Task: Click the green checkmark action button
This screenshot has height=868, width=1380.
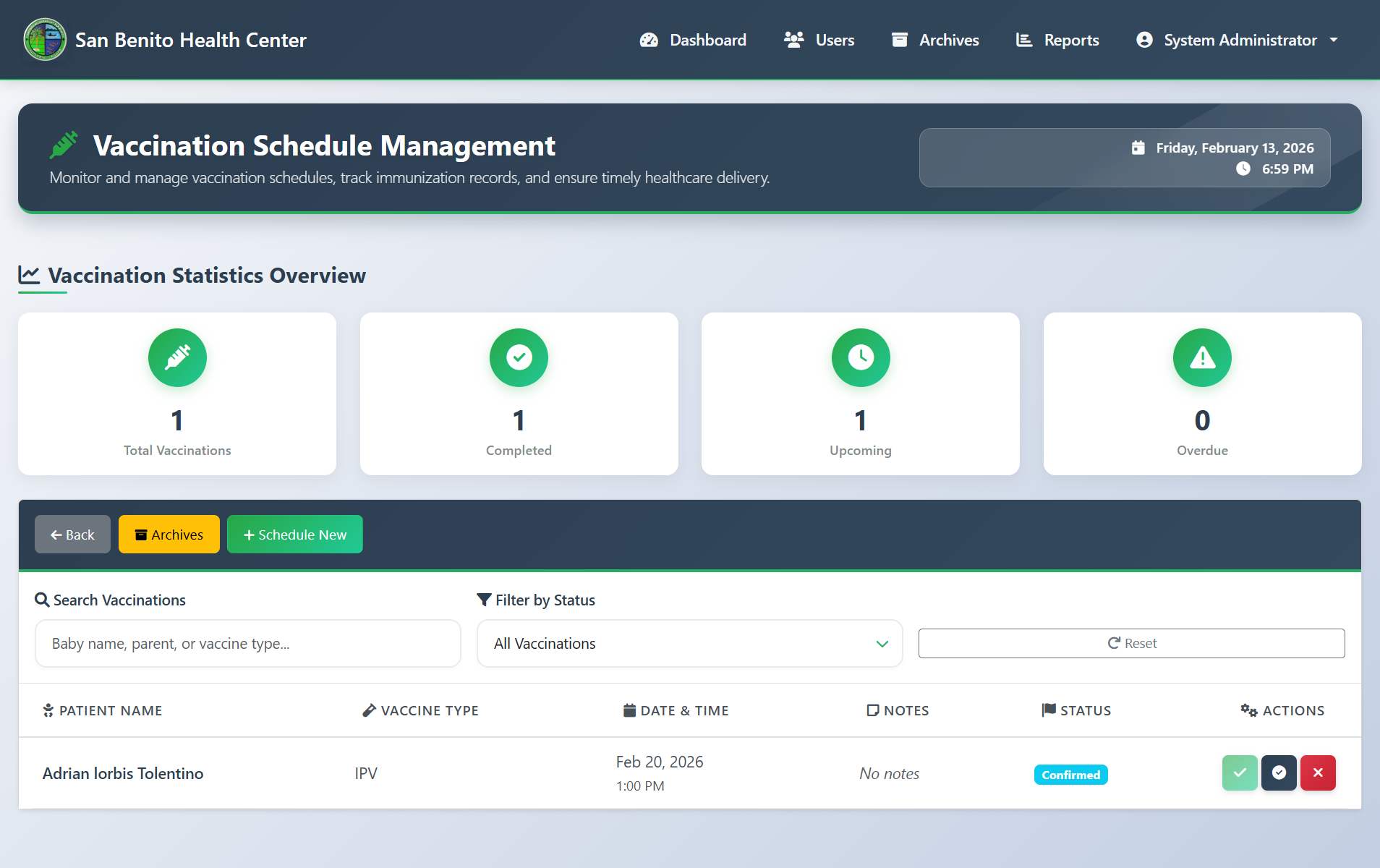Action: pyautogui.click(x=1240, y=773)
